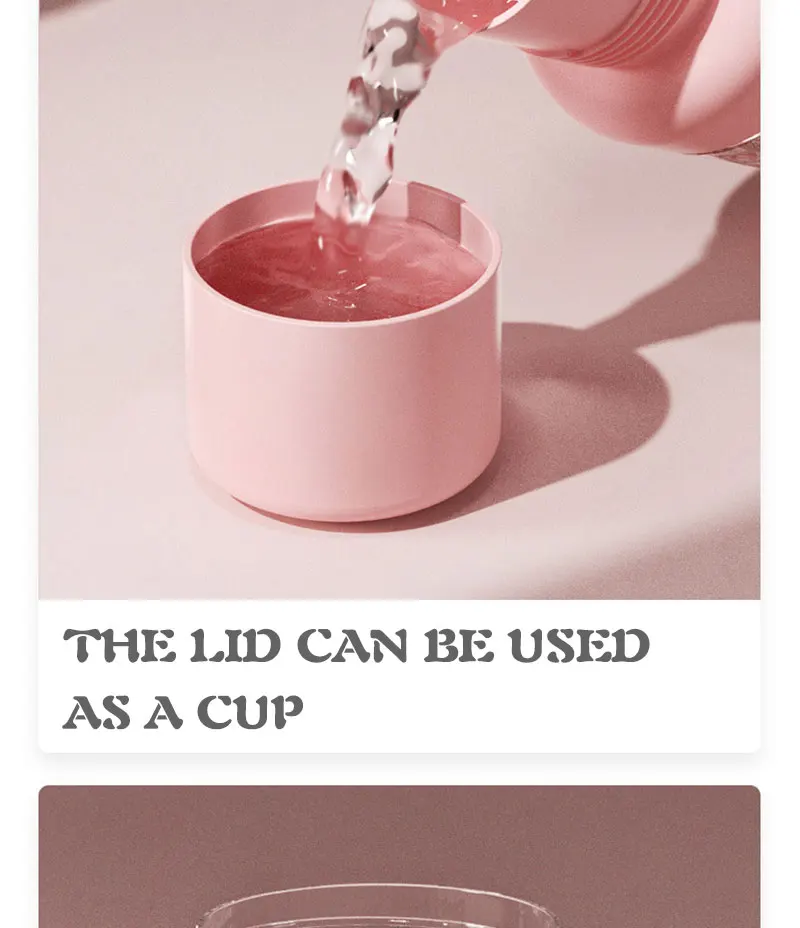The height and width of the screenshot is (928, 800).
Task: Click the liquid surface inside the pink cup
Action: click(340, 272)
